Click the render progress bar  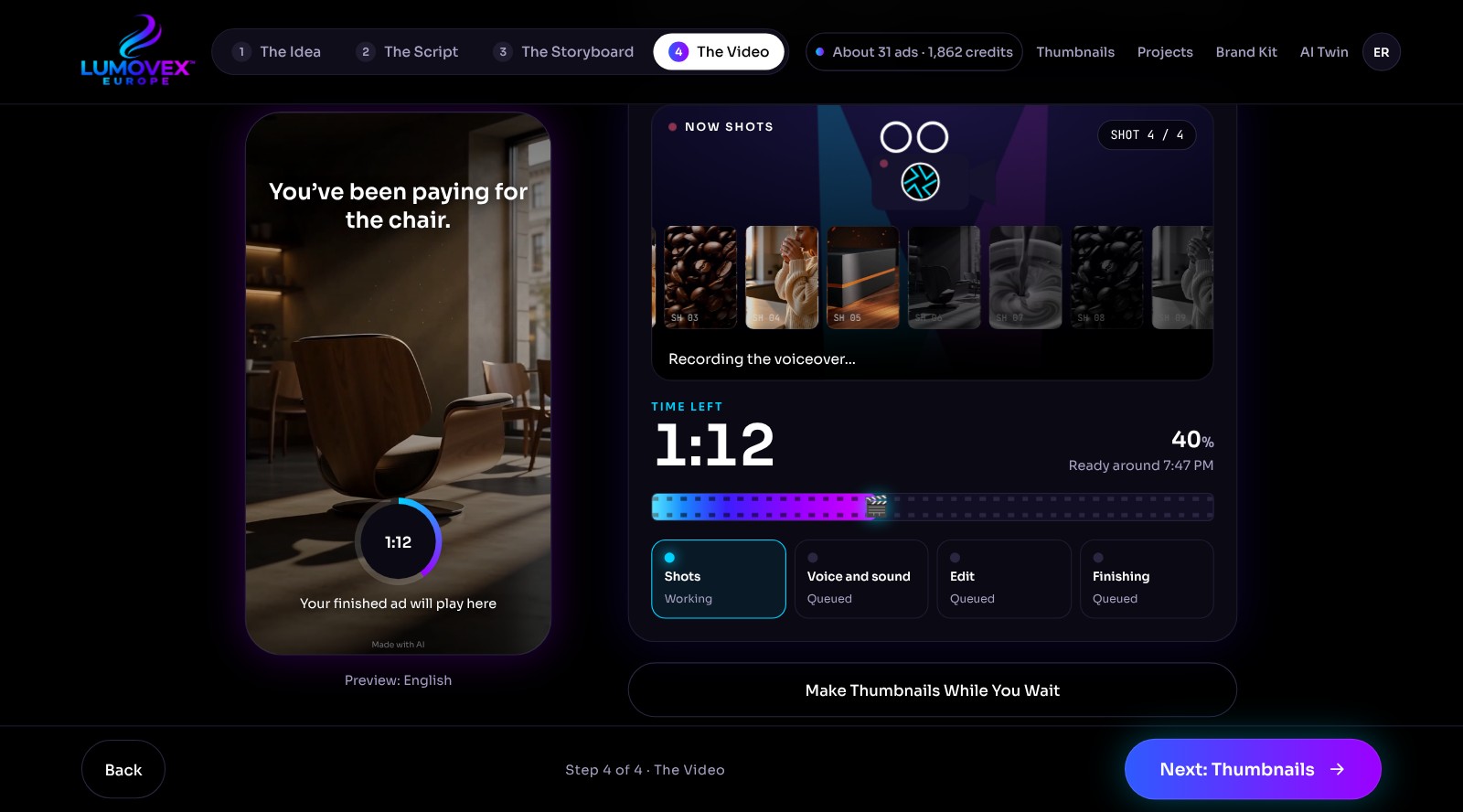[933, 507]
